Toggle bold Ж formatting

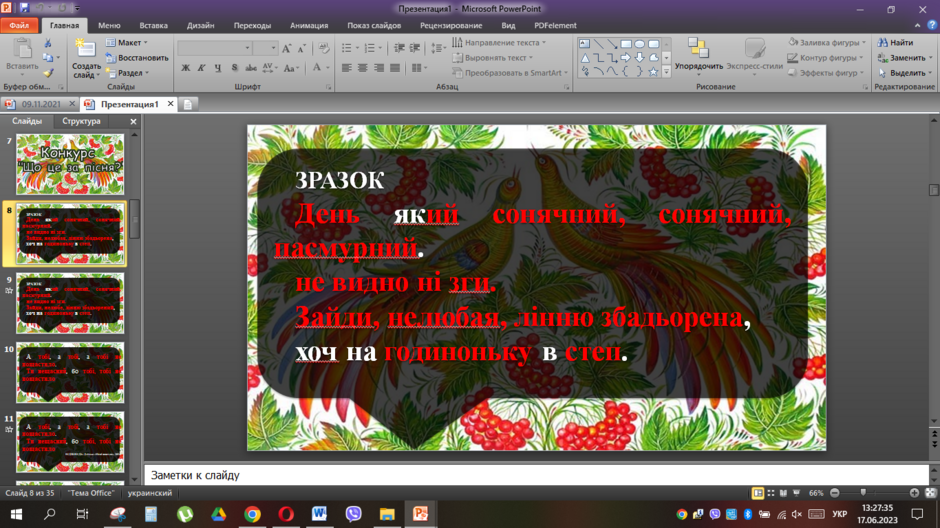(x=186, y=68)
